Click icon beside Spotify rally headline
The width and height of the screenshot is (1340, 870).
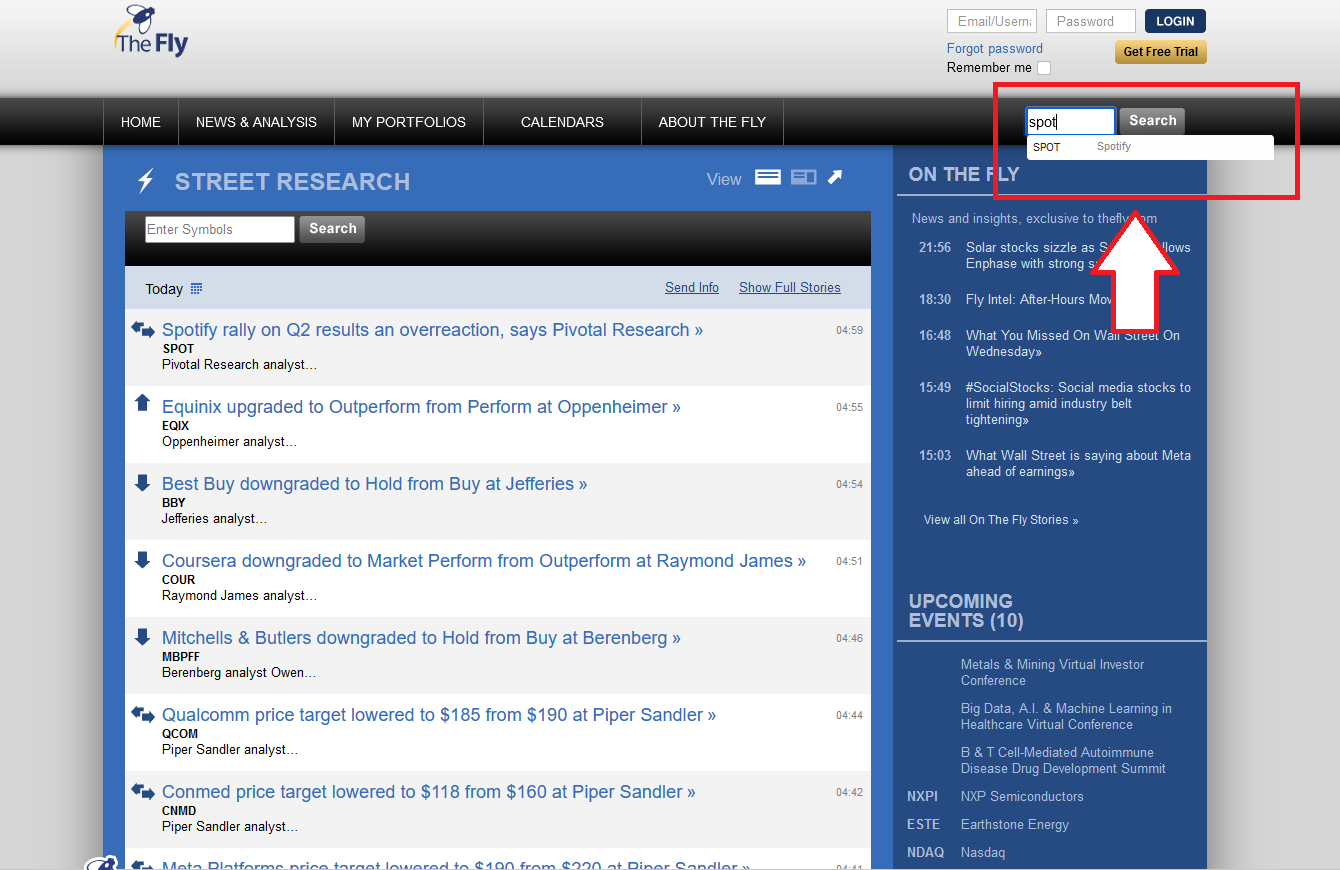tap(143, 329)
